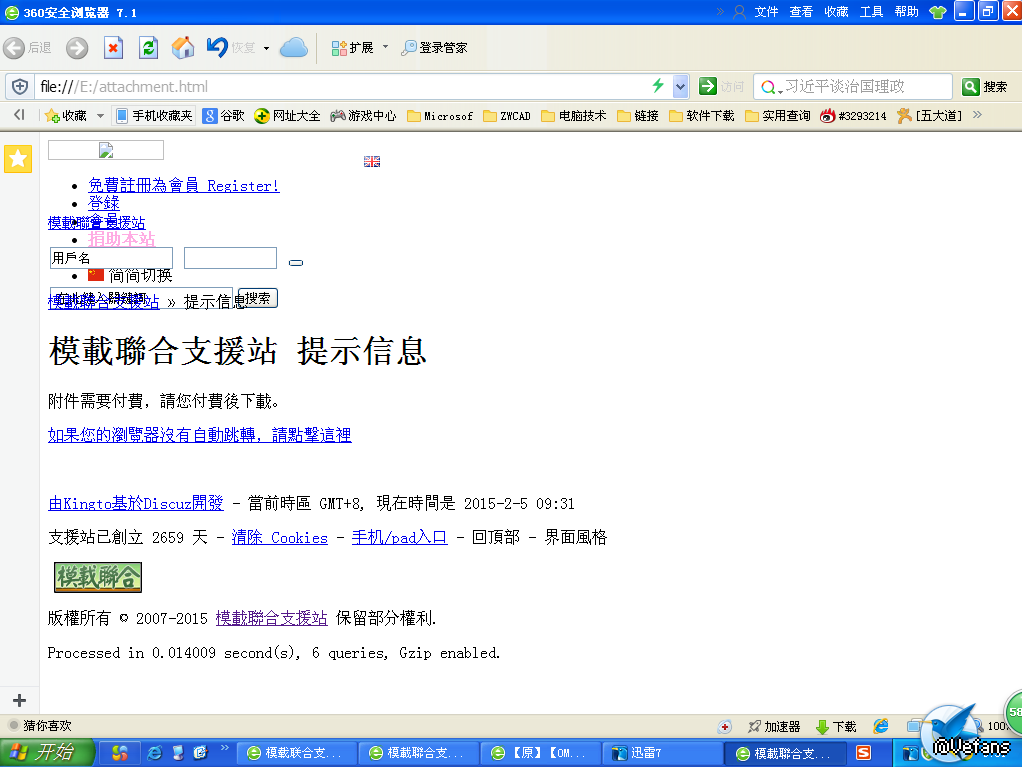Open the [五大道] bookmark
Viewport: 1022px width, 767px height.
(929, 116)
